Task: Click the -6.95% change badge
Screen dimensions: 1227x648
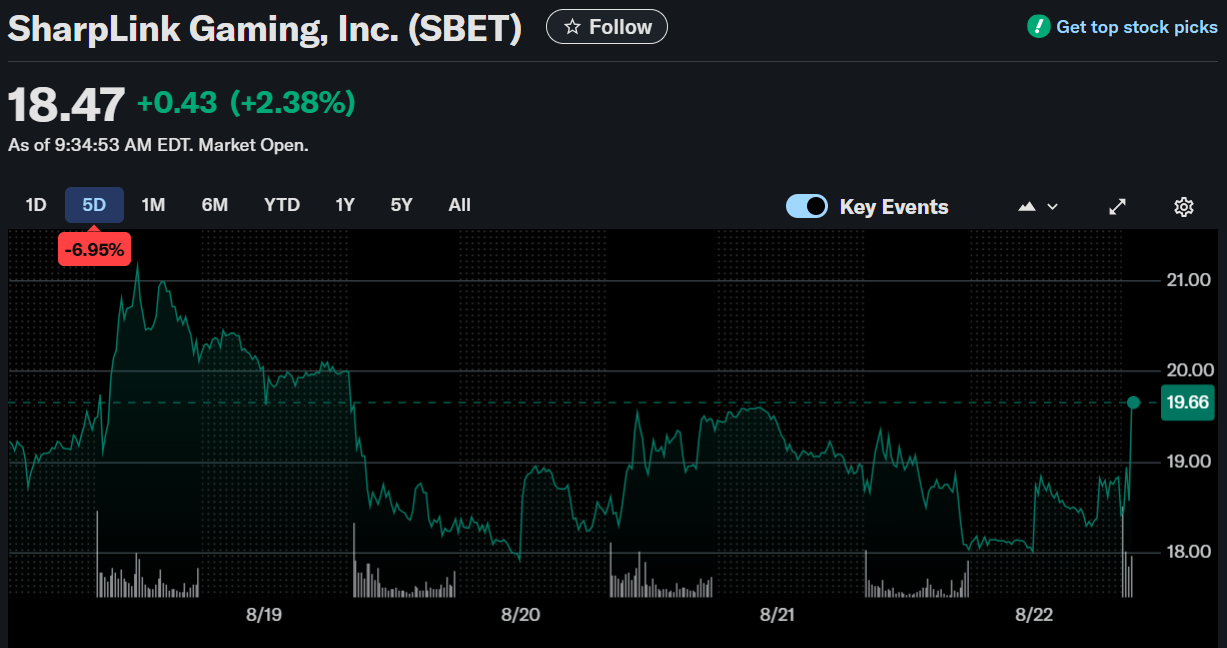Action: tap(94, 250)
